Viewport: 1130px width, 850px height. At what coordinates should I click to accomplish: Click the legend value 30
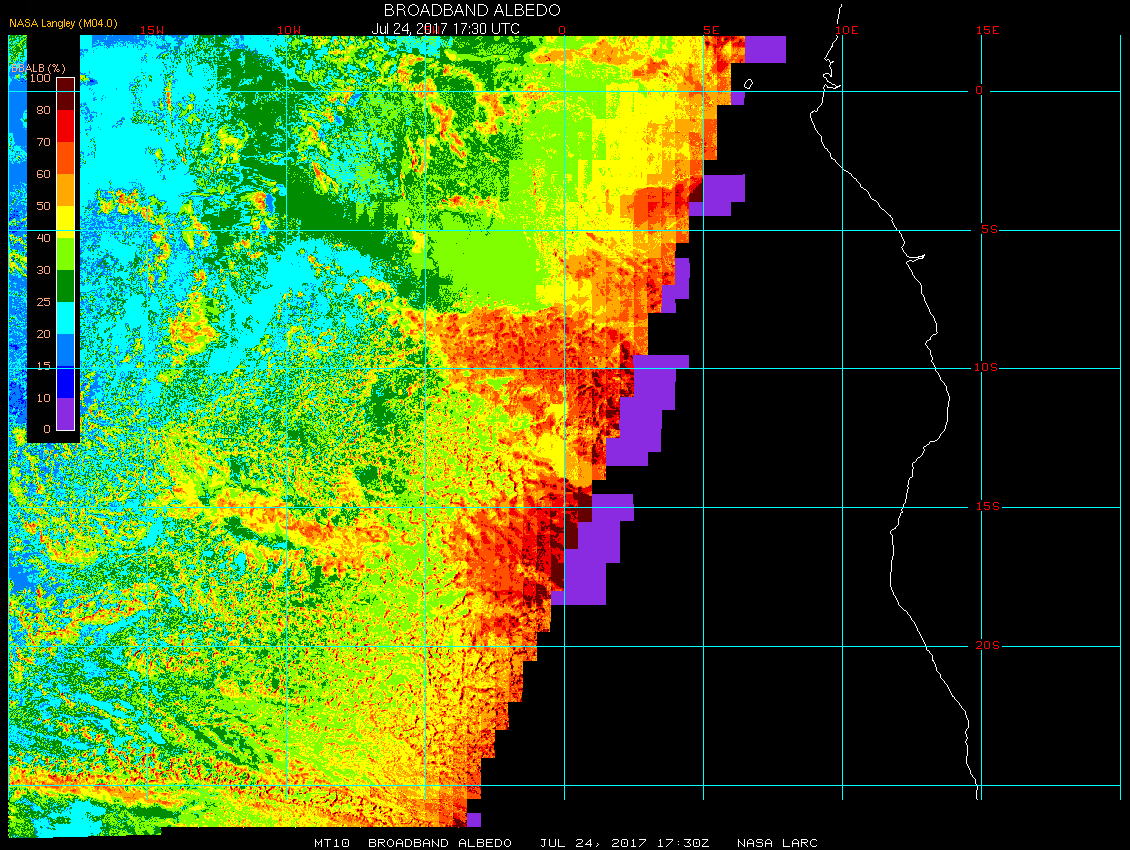43,270
